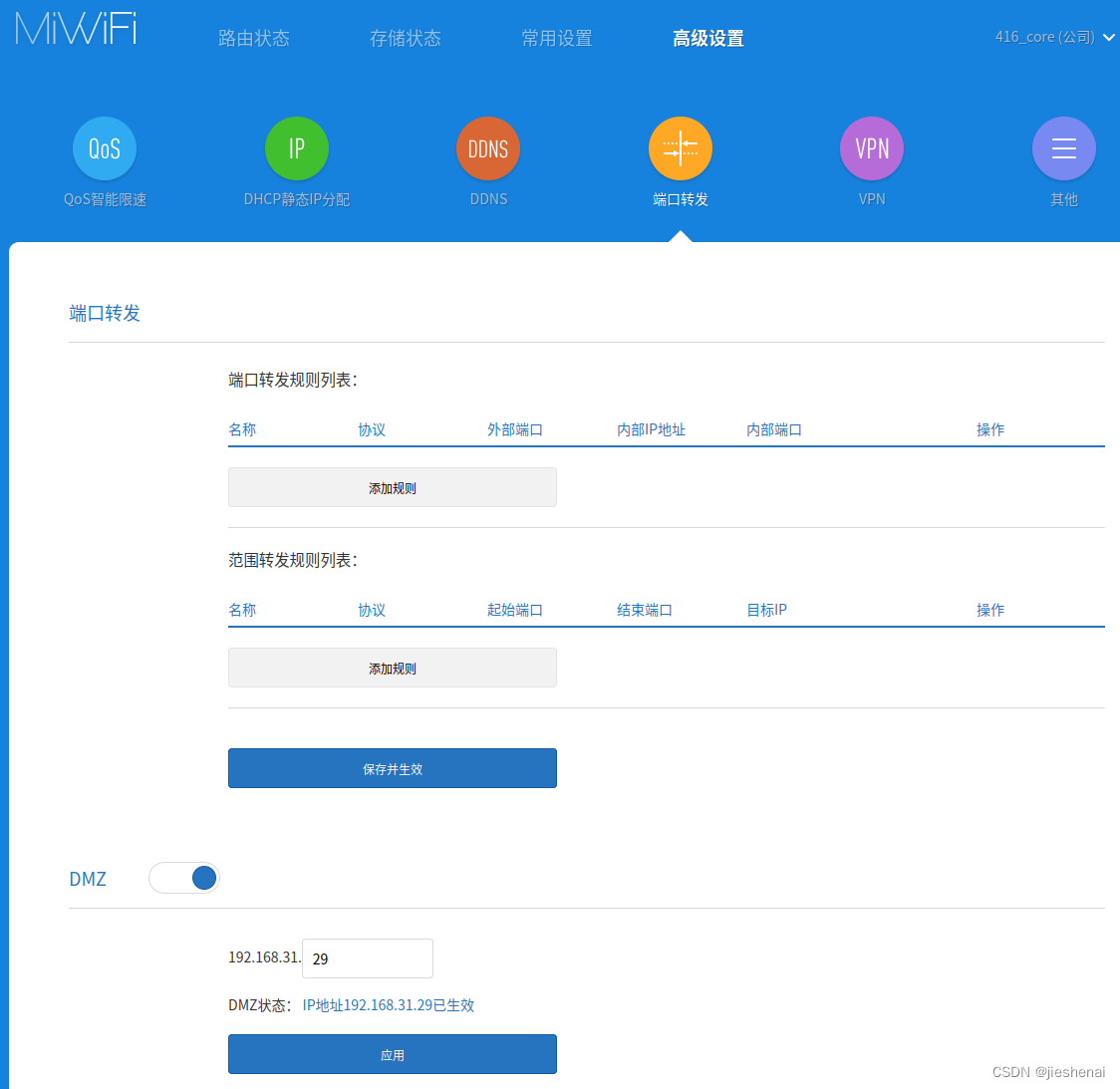The height and width of the screenshot is (1089, 1120).
Task: Expand the 416_core (公司) account dropdown
Action: [x=1054, y=37]
